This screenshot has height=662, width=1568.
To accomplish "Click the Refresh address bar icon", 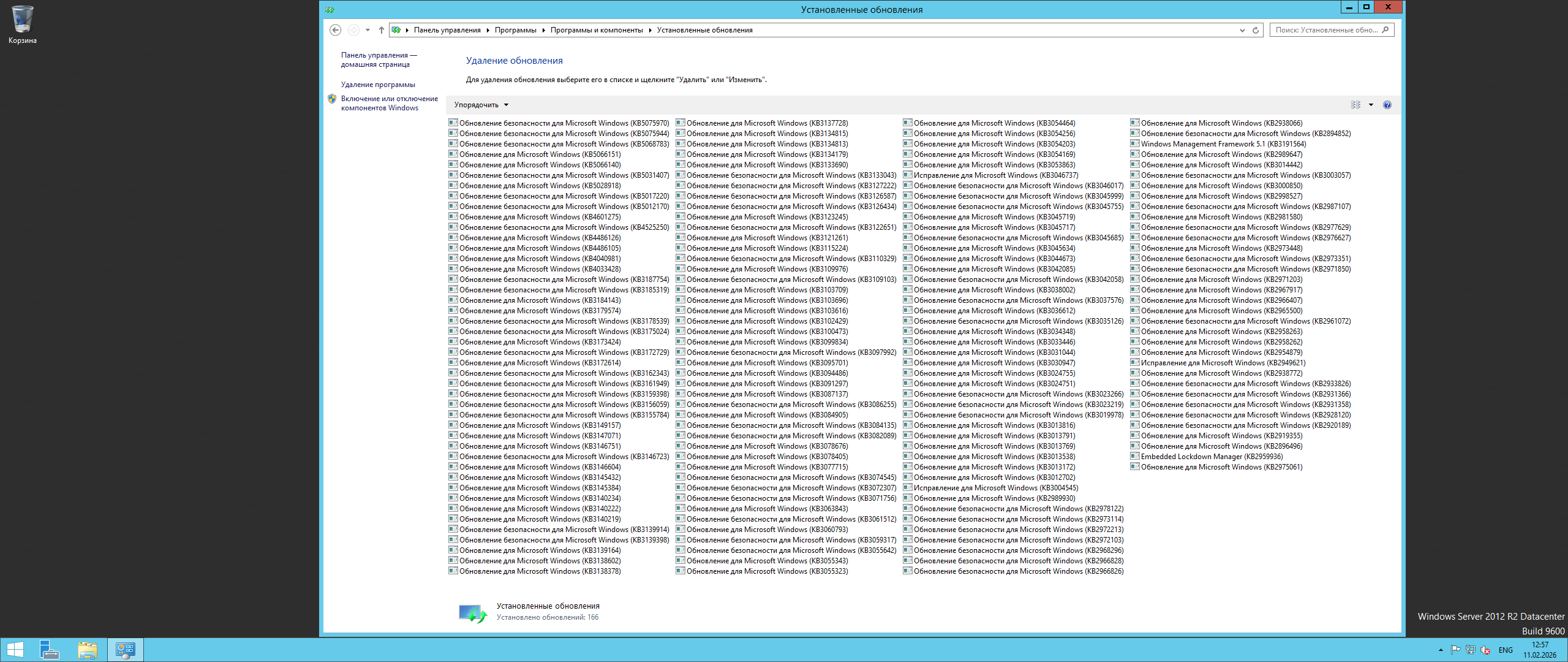I will pyautogui.click(x=1256, y=30).
